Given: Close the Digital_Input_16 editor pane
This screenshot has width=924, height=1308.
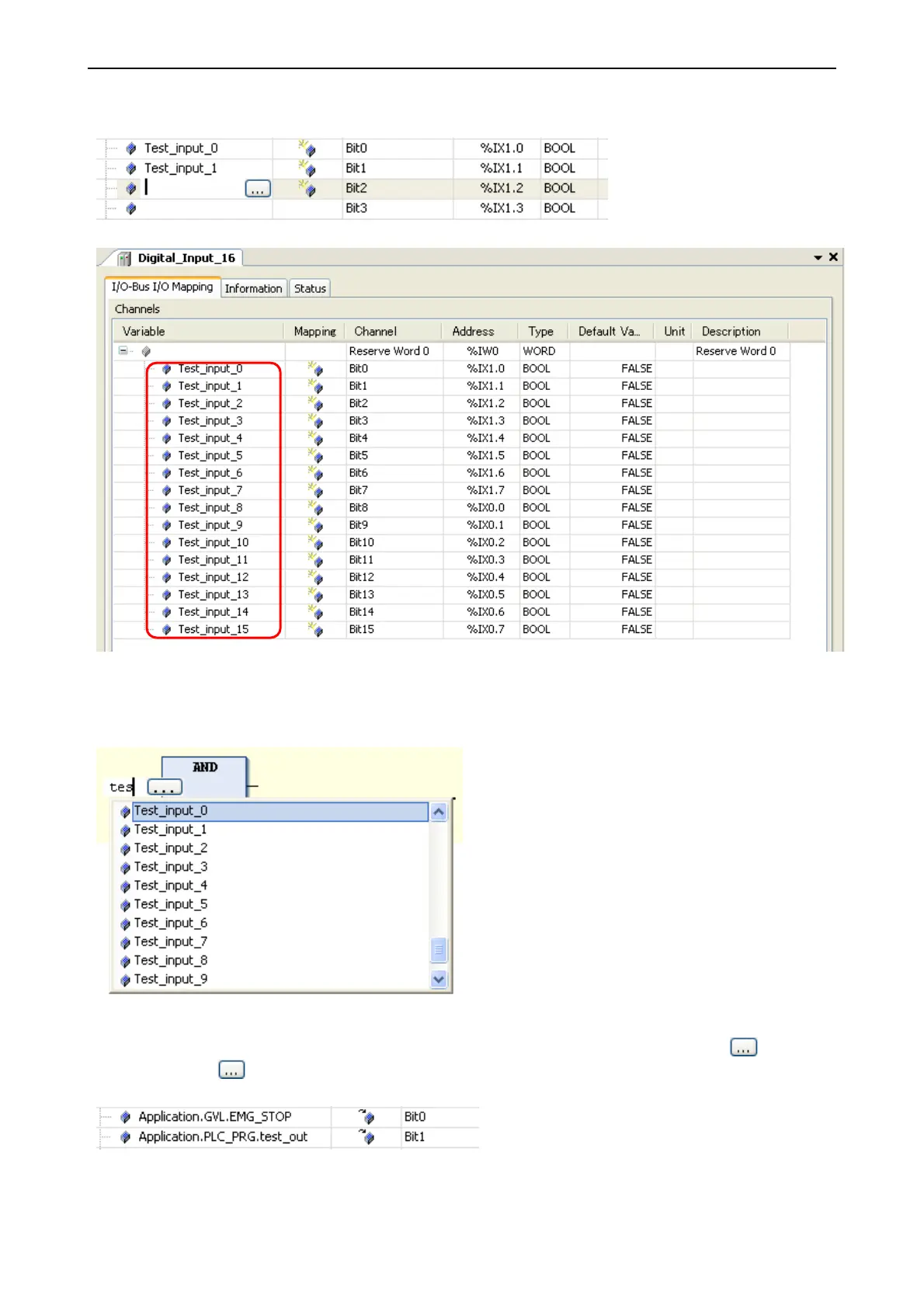Looking at the screenshot, I should [x=833, y=257].
